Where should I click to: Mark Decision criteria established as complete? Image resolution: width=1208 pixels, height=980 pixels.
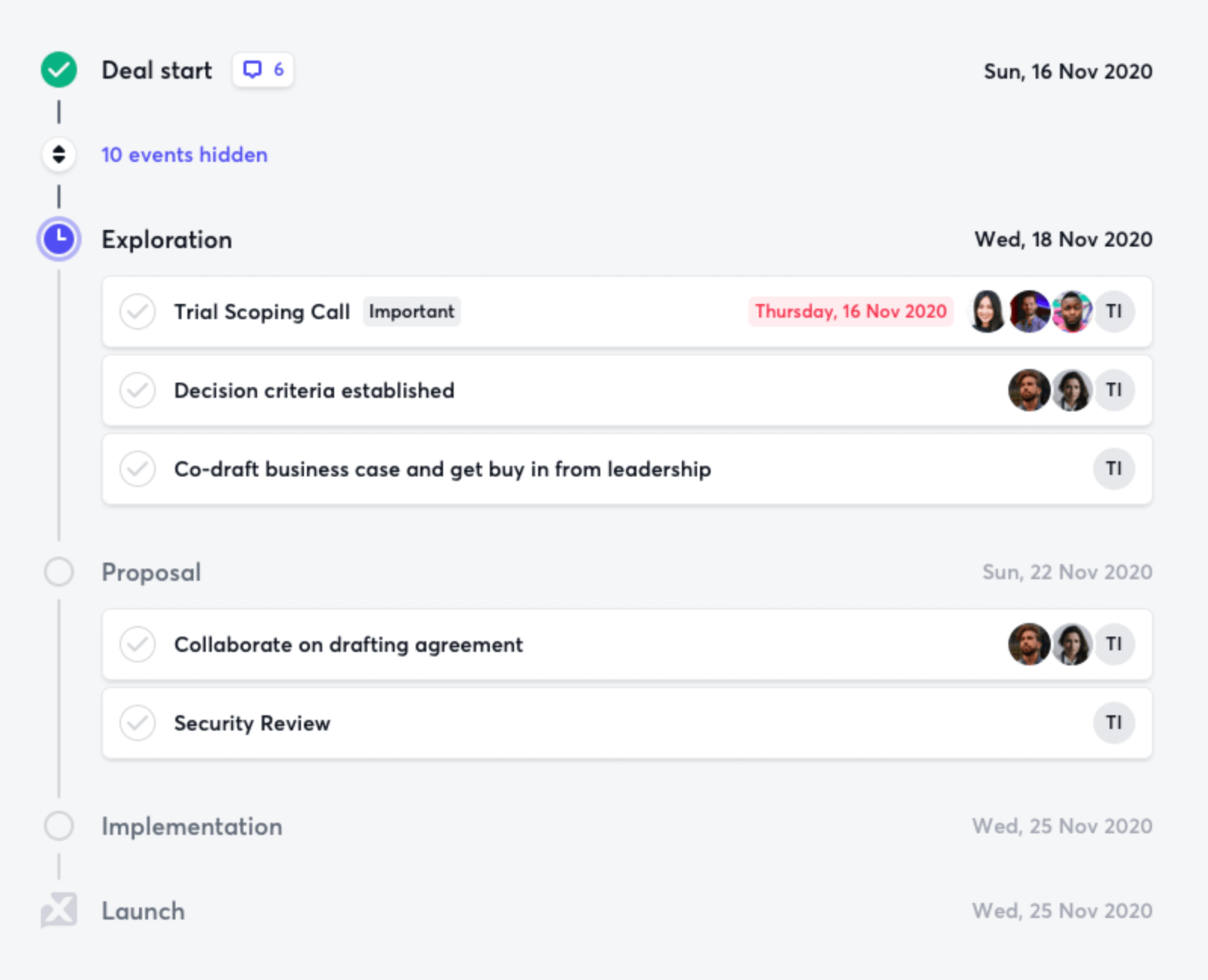138,390
